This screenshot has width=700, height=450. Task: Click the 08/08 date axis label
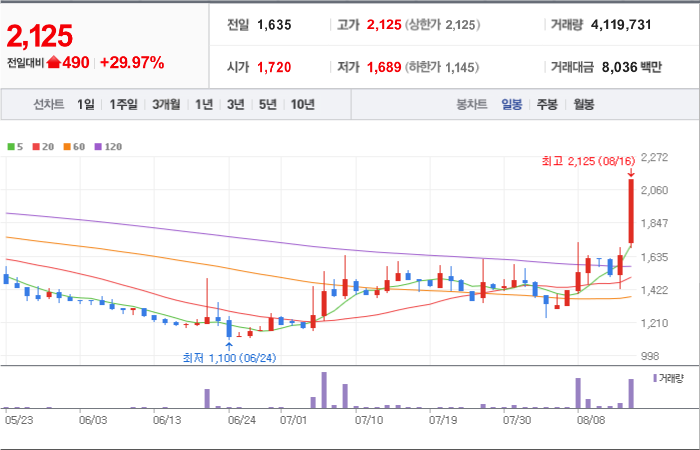(x=591, y=420)
